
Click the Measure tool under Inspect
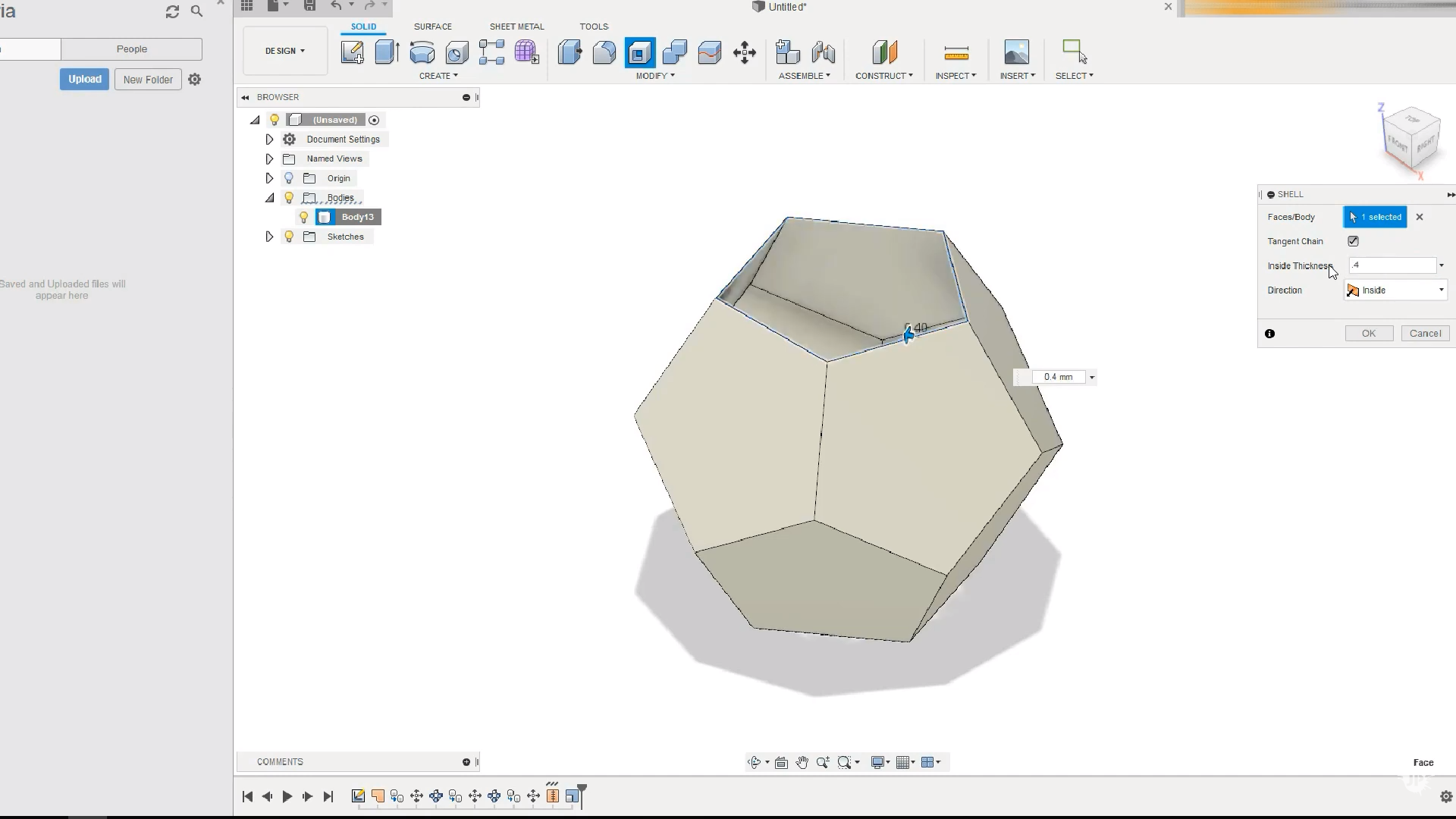pos(955,52)
